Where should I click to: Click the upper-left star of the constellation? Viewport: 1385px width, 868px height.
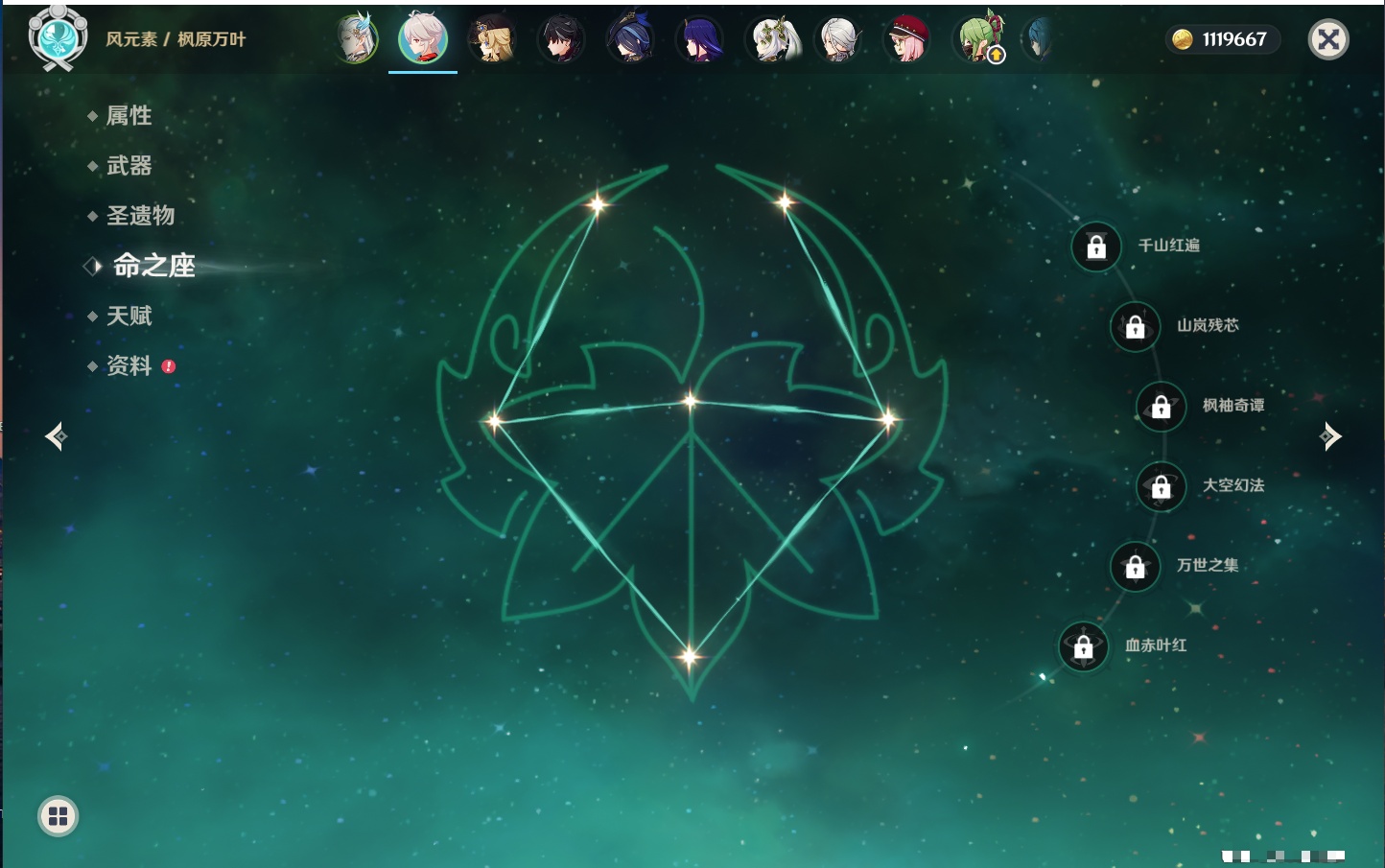click(x=598, y=203)
